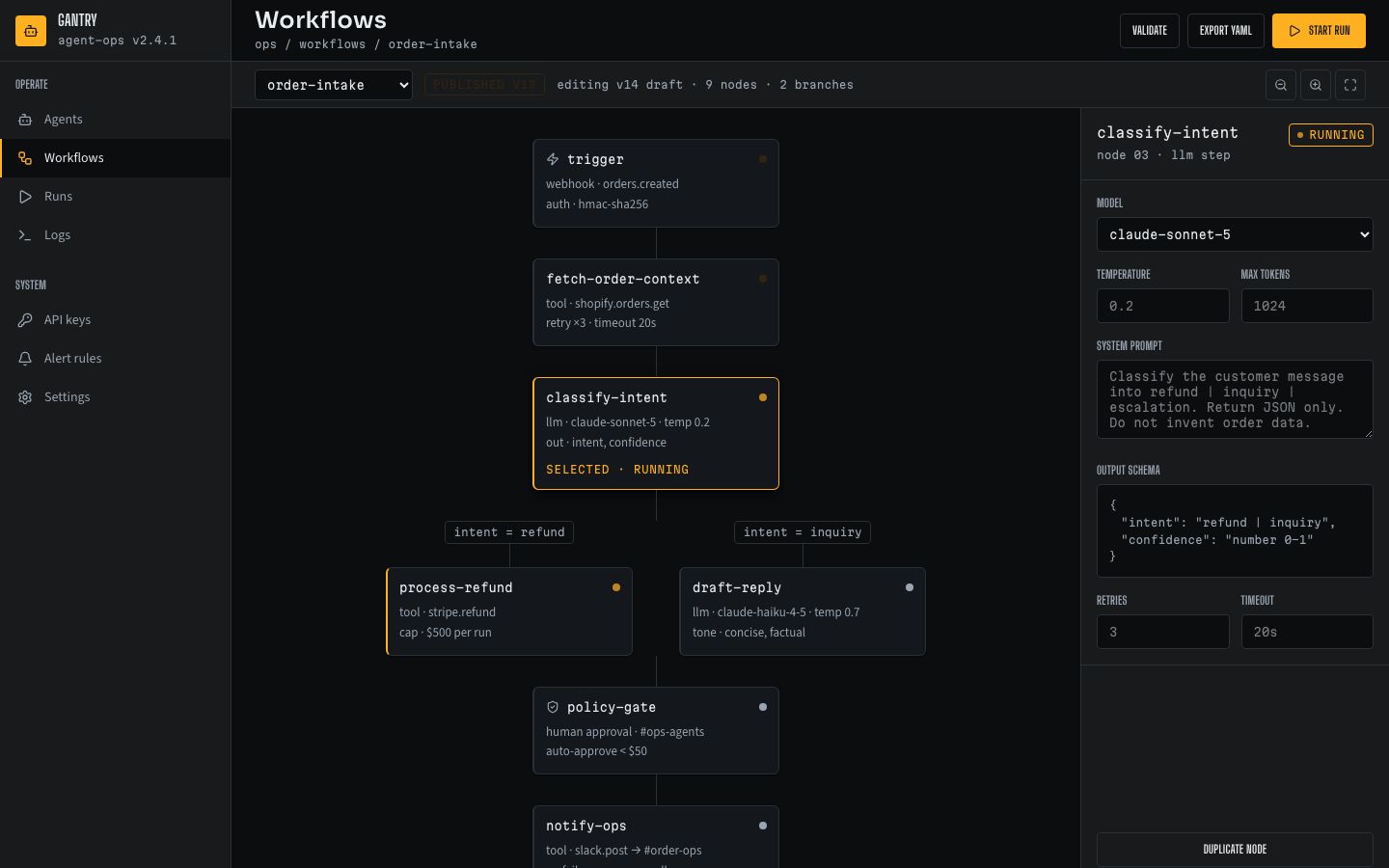Open the Alert rules page

[x=116, y=359]
